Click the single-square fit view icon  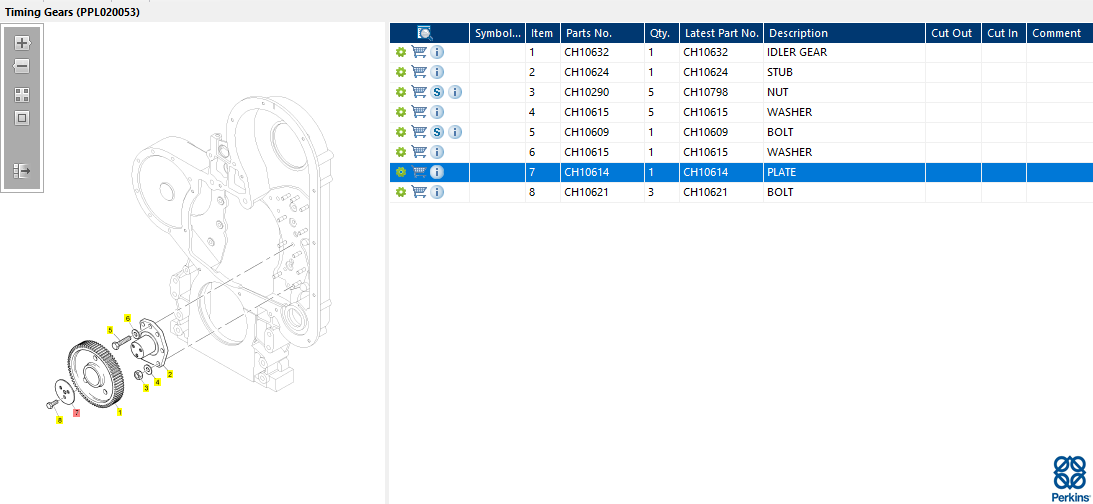pos(22,118)
